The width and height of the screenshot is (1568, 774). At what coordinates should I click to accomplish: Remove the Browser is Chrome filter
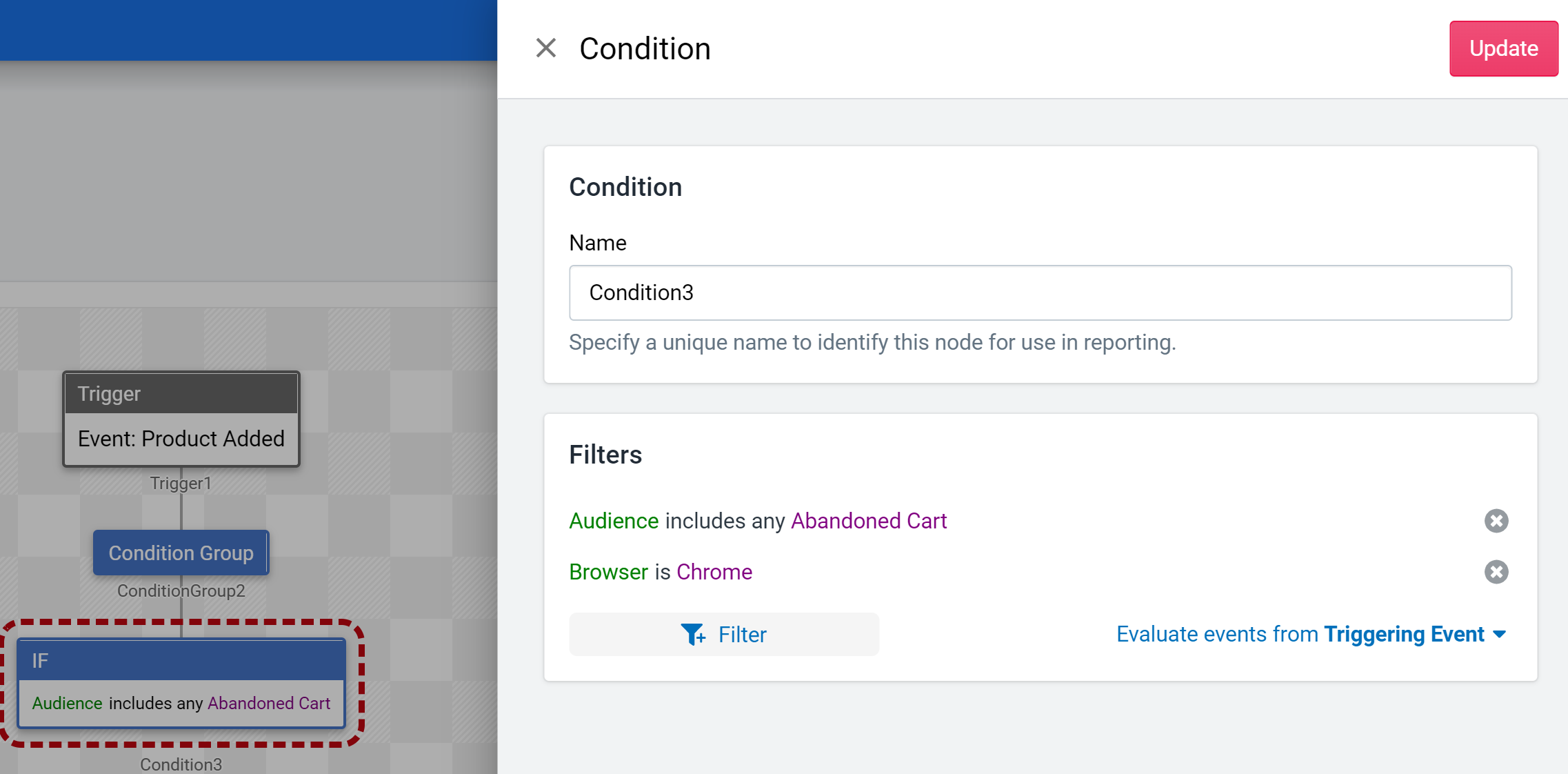coord(1496,572)
